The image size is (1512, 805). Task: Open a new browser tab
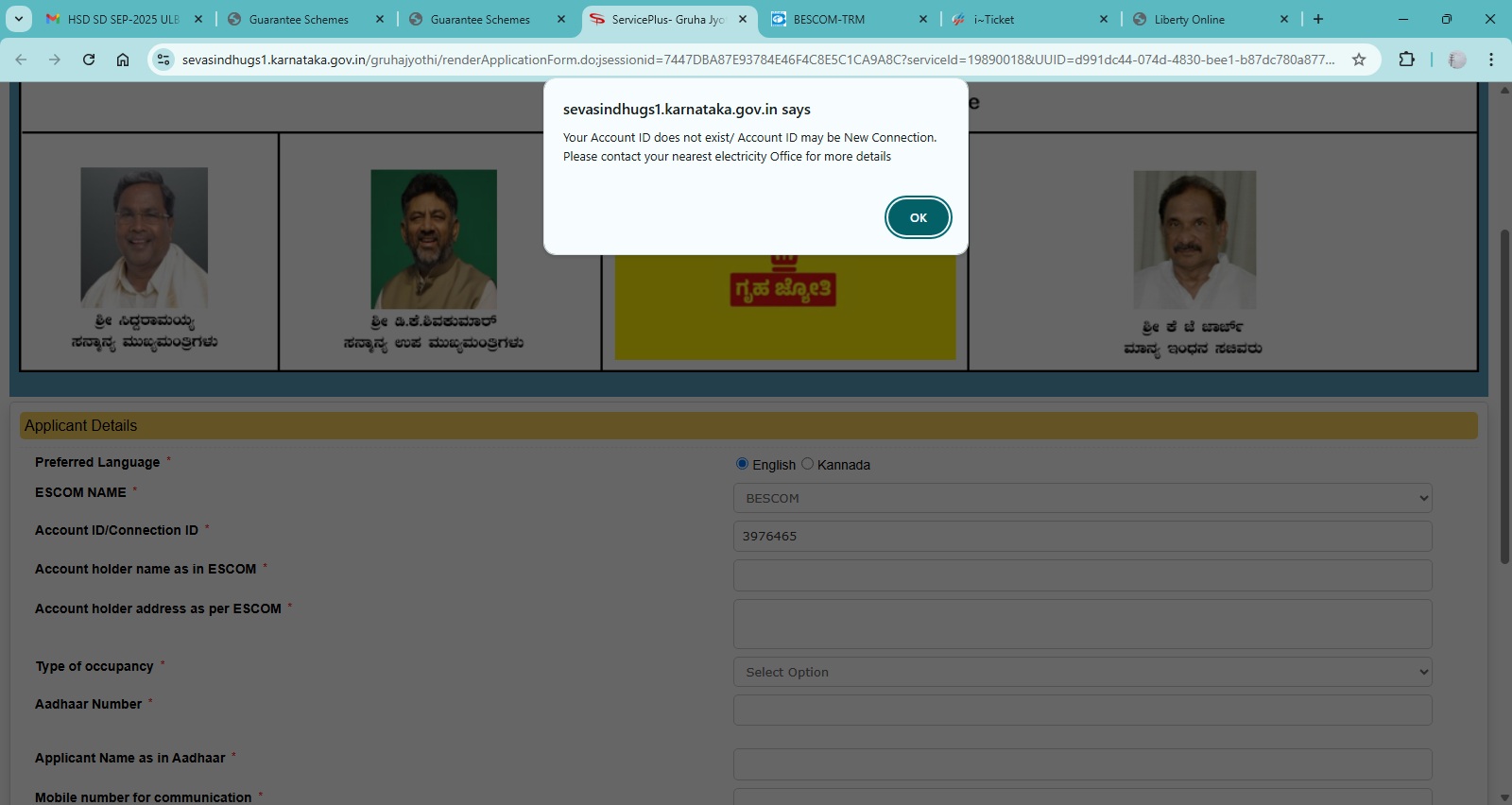point(1318,19)
